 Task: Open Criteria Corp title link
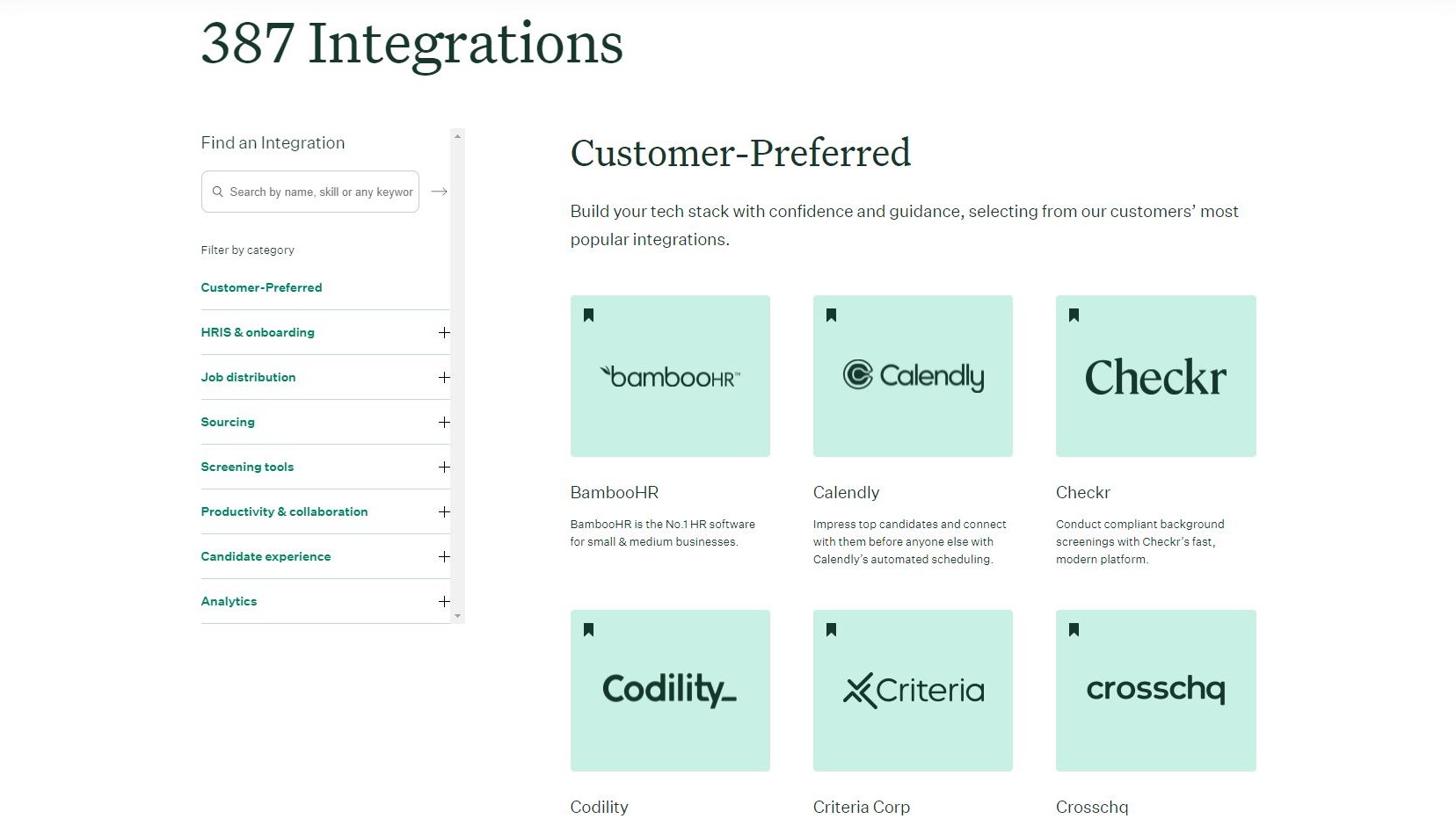coord(861,807)
